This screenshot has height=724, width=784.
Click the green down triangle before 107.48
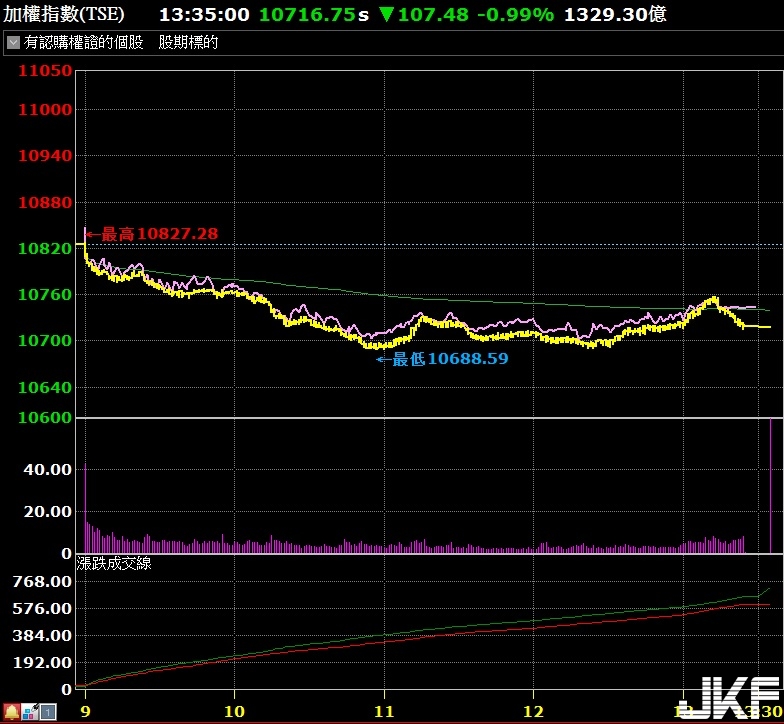[386, 14]
